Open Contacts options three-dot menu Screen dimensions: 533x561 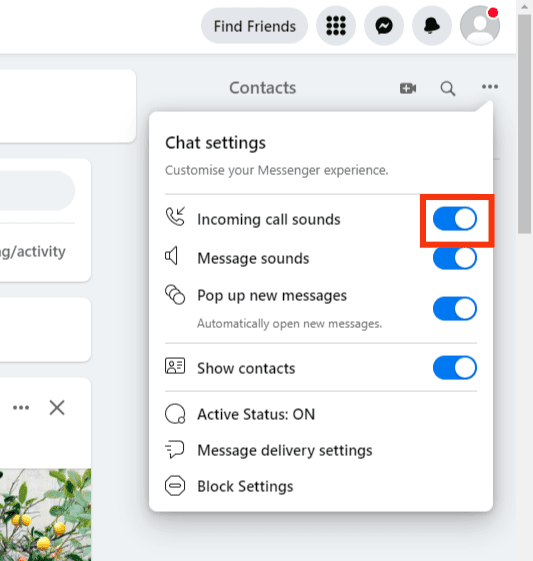pyautogui.click(x=490, y=87)
